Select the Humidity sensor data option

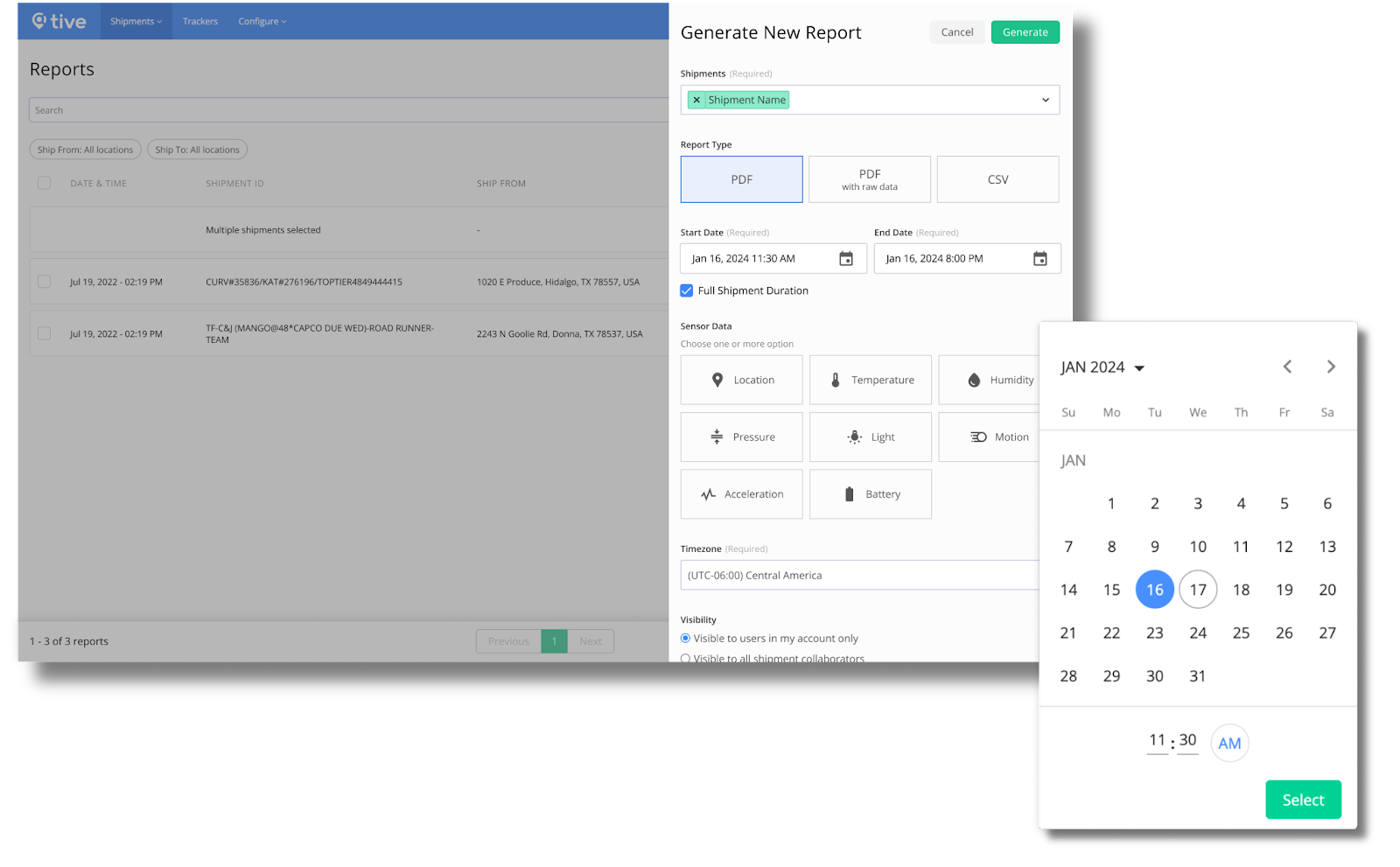click(x=997, y=380)
